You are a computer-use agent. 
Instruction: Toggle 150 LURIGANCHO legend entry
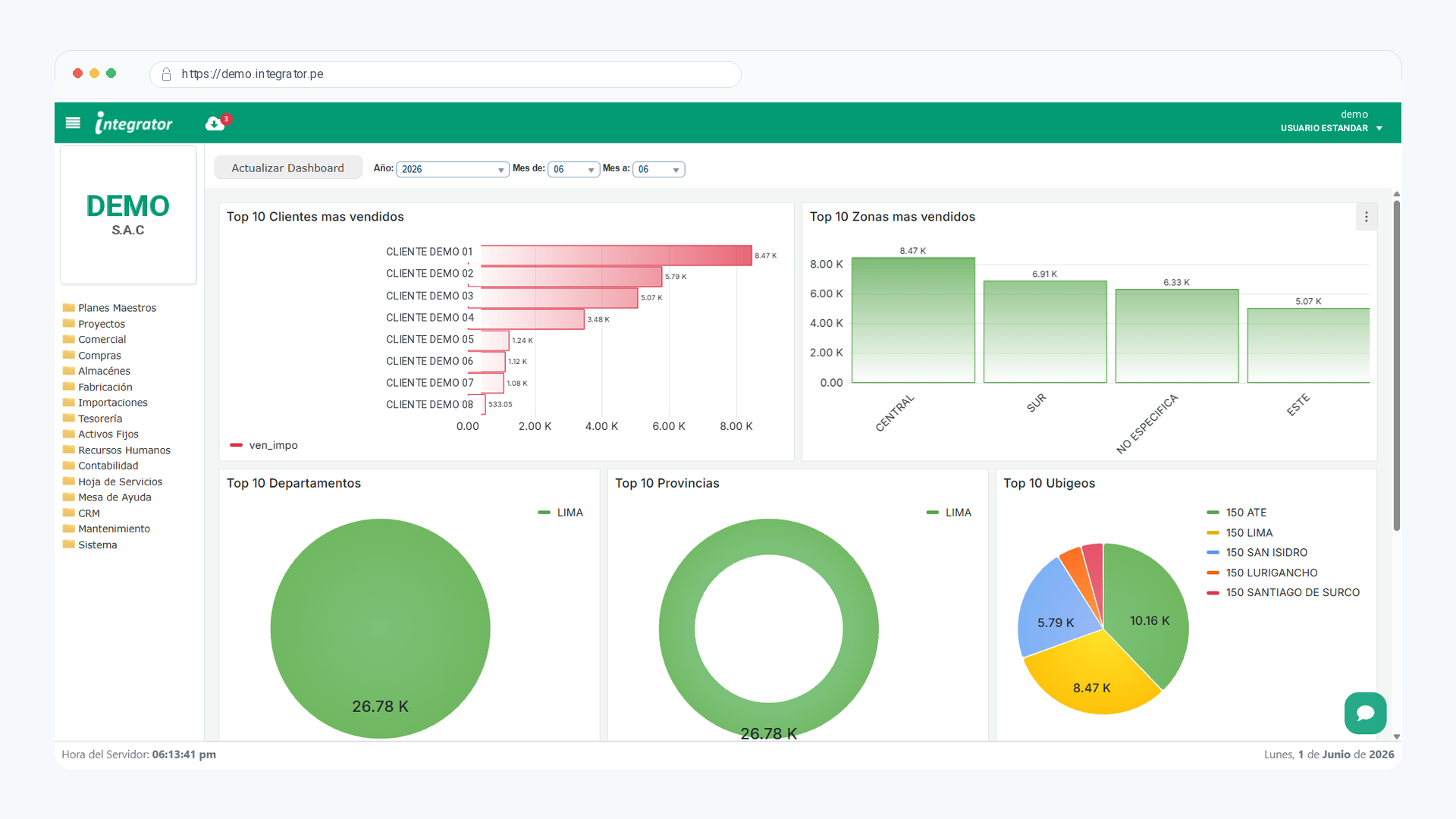click(x=1262, y=573)
